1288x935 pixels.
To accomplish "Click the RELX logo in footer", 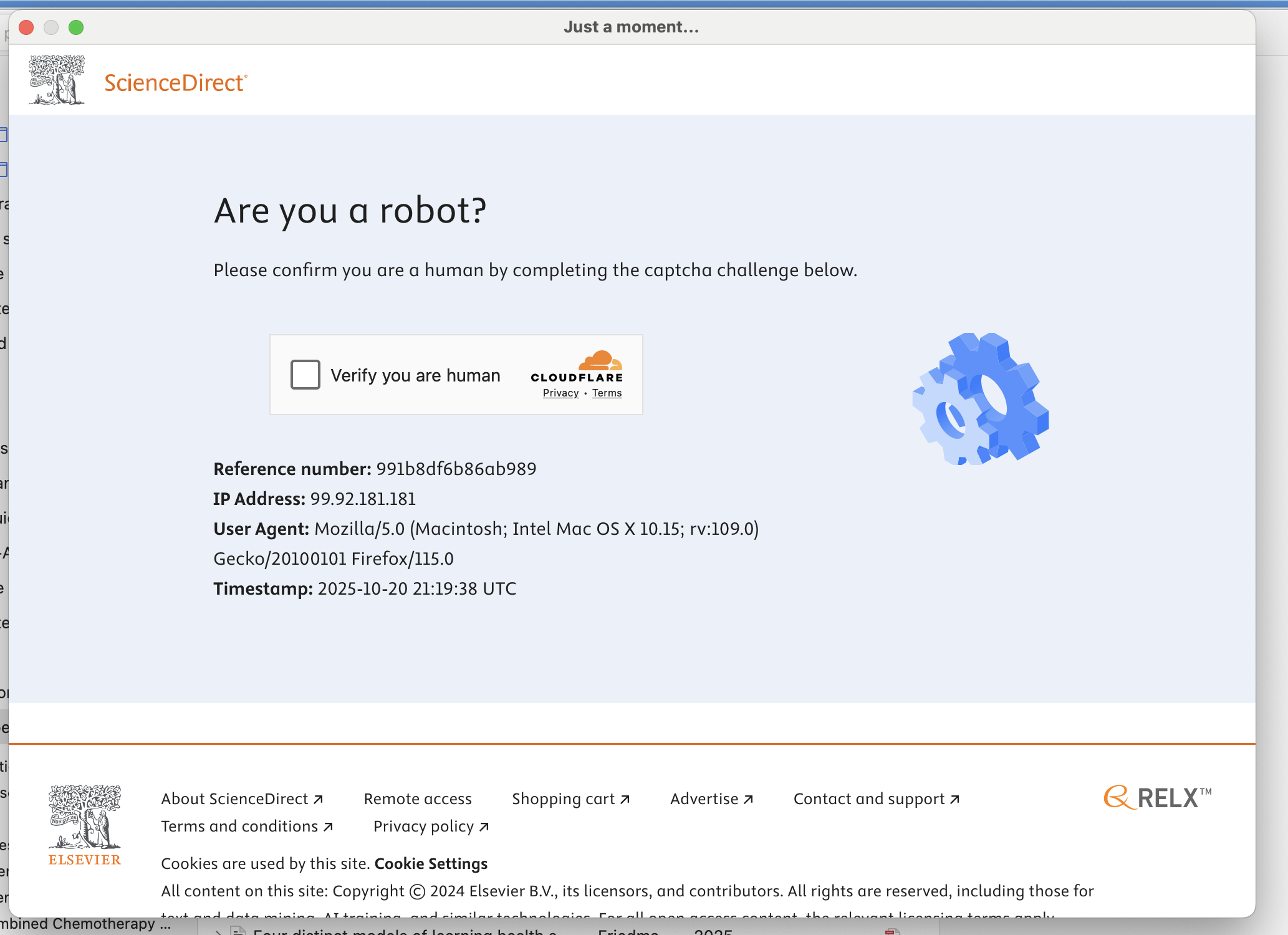I will click(x=1158, y=798).
